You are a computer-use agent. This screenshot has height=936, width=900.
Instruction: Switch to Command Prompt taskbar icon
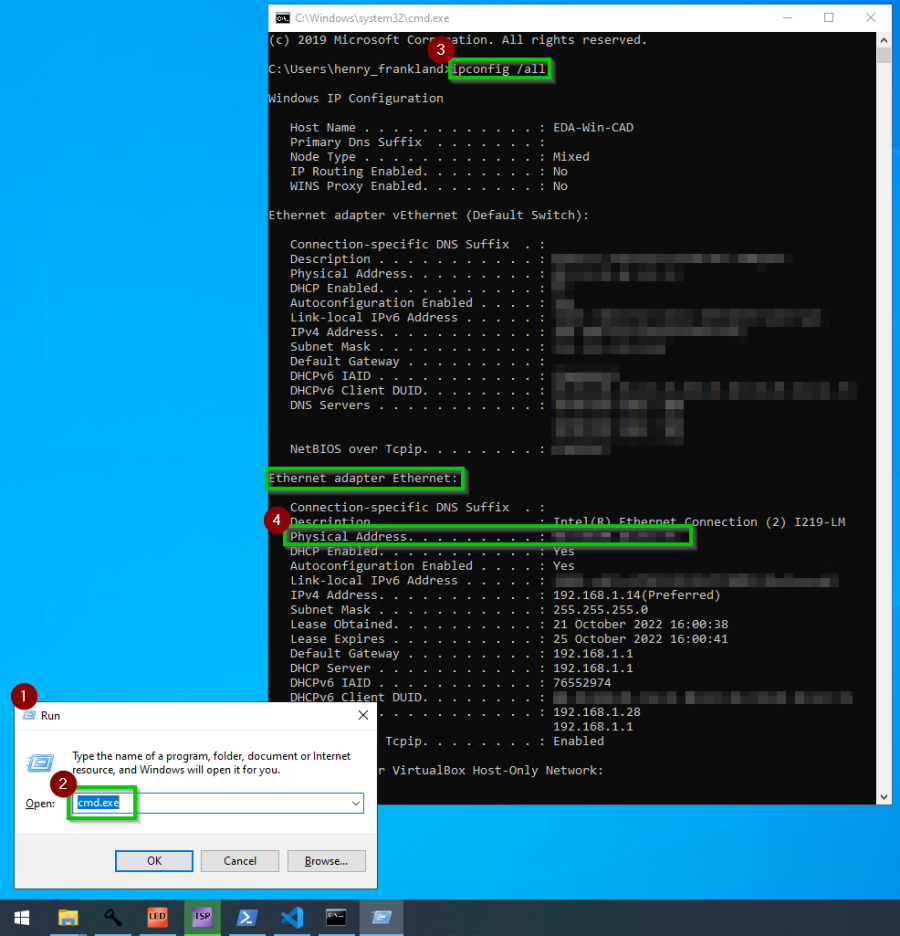click(336, 916)
